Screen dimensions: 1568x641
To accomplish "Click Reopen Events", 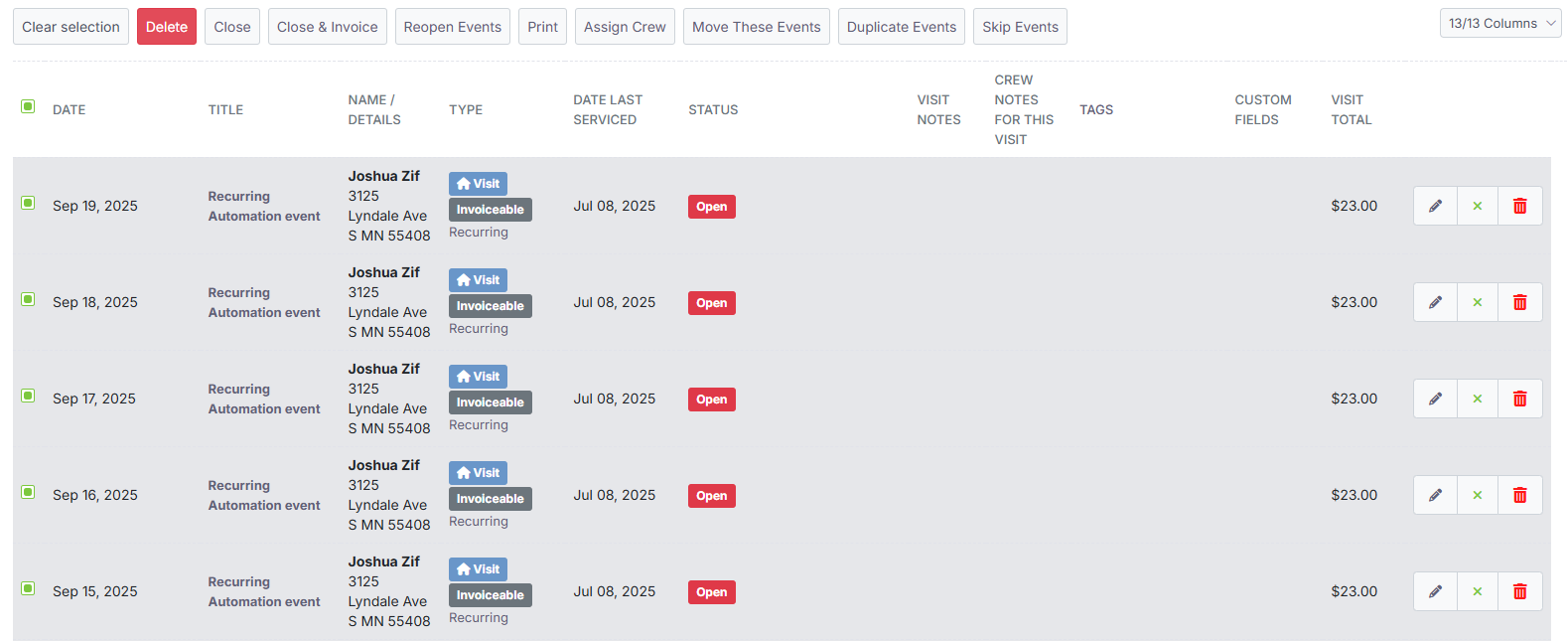I will (x=452, y=26).
